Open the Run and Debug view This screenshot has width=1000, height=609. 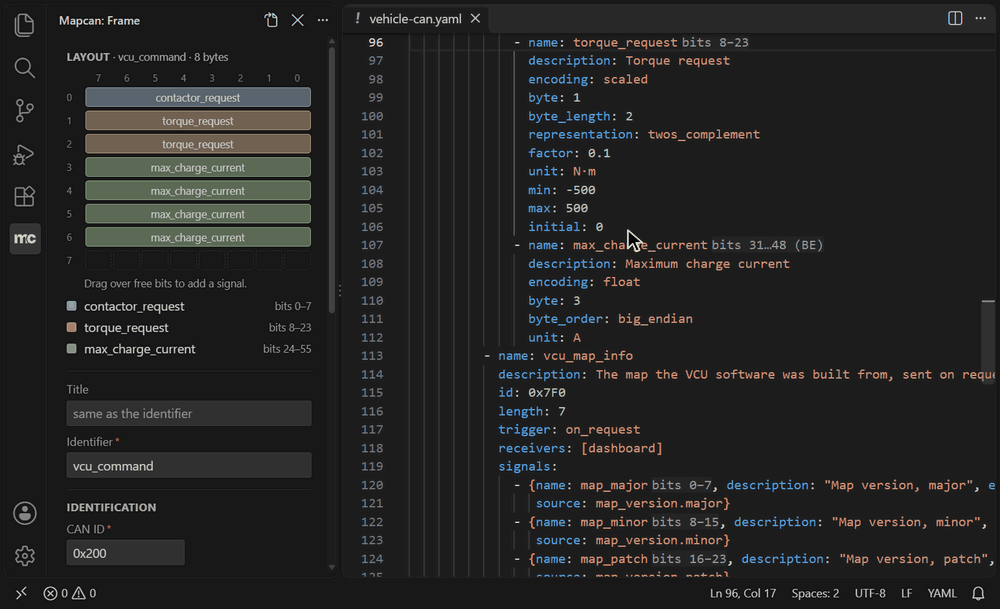(24, 154)
